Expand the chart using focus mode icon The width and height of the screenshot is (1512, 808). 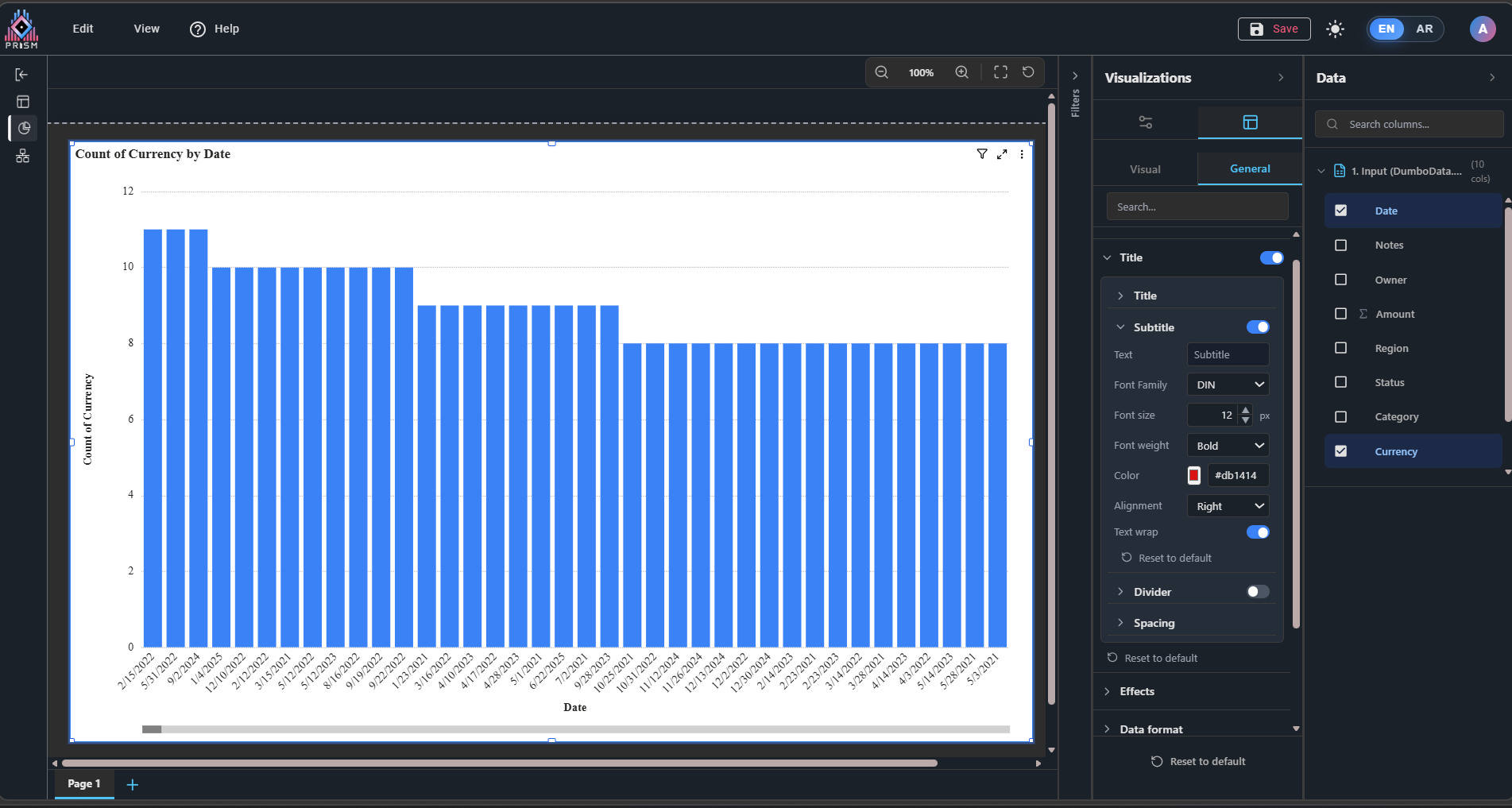pyautogui.click(x=1002, y=154)
